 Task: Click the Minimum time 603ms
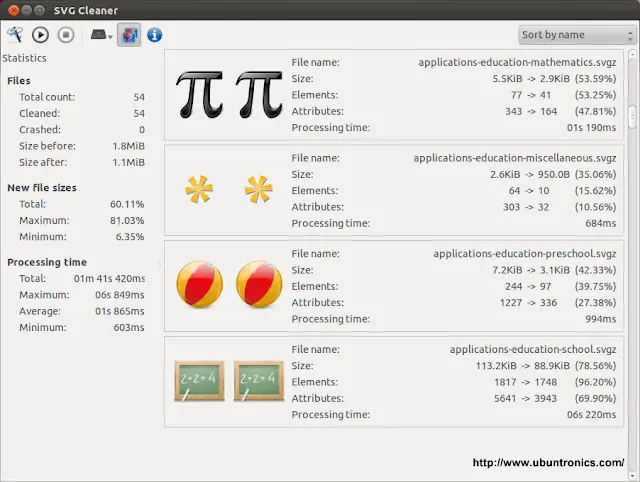click(x=129, y=327)
